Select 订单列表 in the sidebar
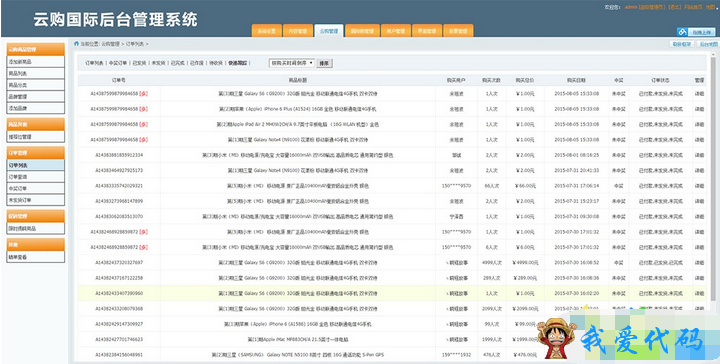Viewport: 720px width, 364px height. 36,165
